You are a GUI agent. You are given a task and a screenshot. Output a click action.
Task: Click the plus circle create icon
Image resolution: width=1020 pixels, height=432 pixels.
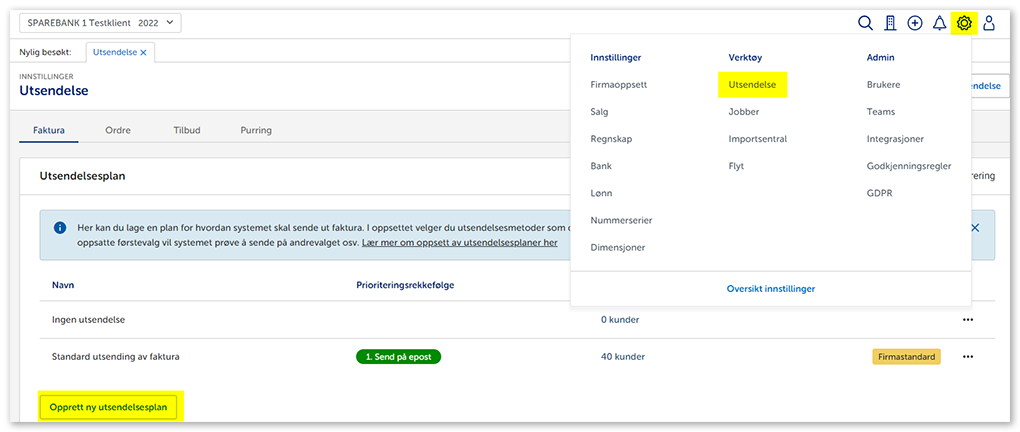pos(915,23)
